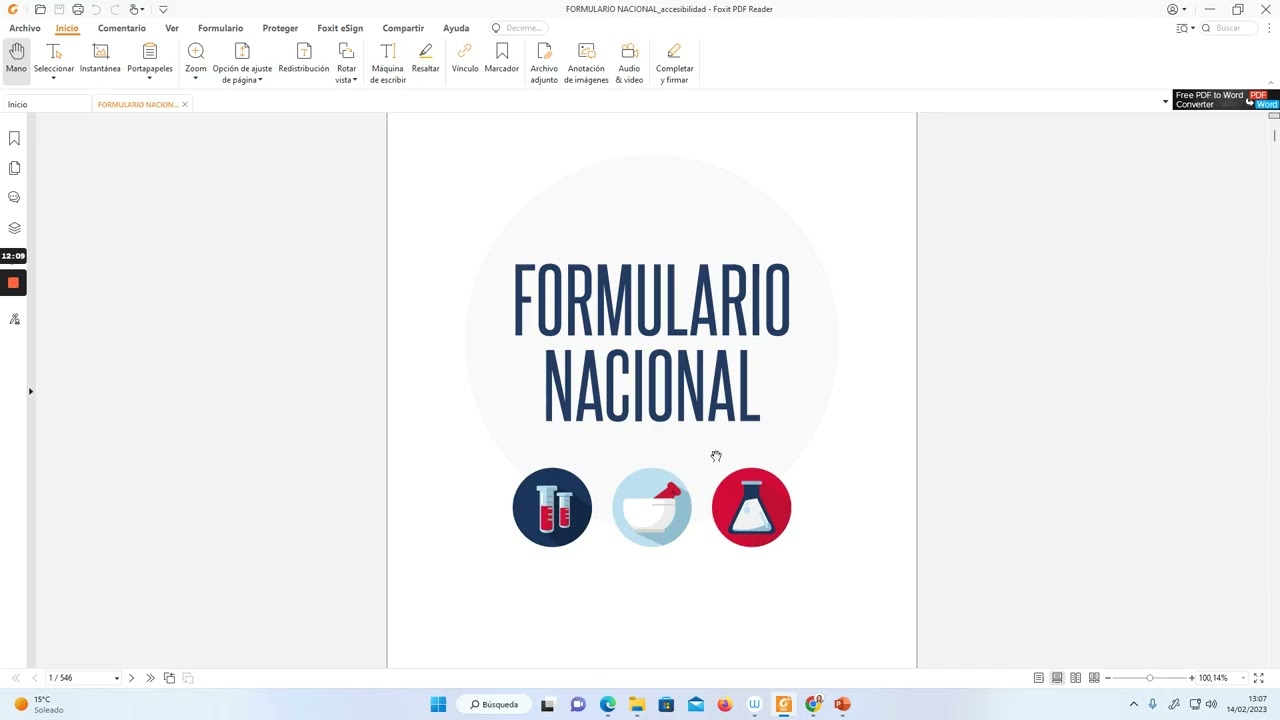Open the signatures side panel
This screenshot has height=720, width=1280.
pyautogui.click(x=14, y=319)
